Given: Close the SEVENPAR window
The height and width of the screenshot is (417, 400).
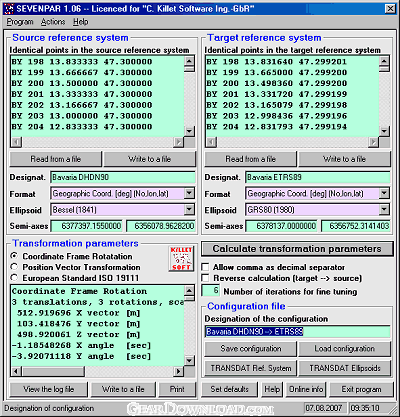Looking at the screenshot, I should 390,9.
